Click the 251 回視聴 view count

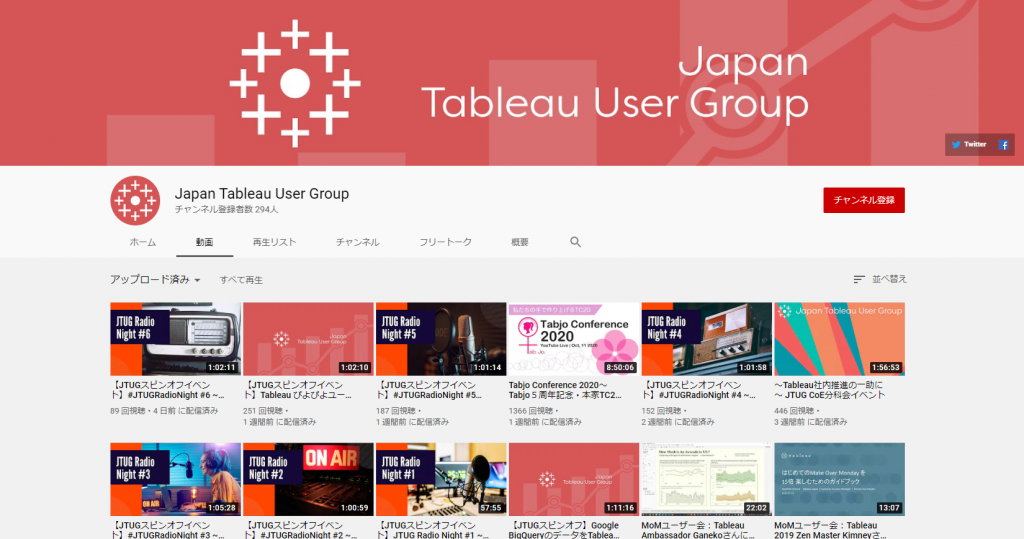tap(265, 411)
